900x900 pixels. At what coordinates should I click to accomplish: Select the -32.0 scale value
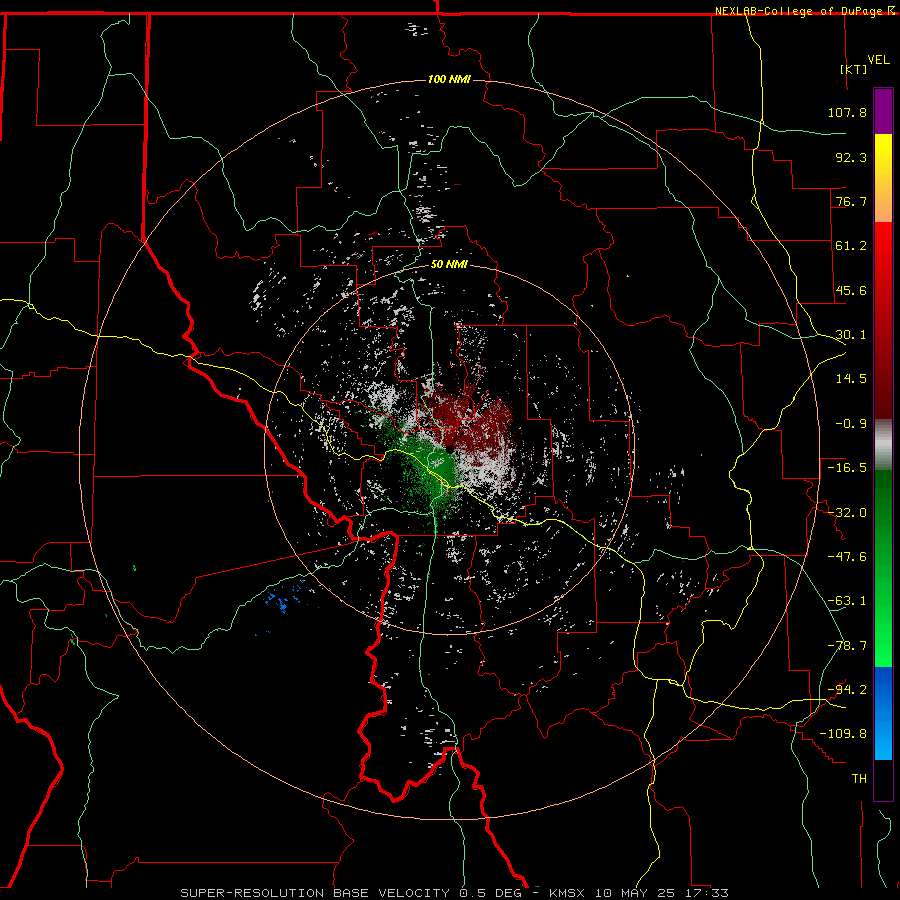tap(847, 513)
